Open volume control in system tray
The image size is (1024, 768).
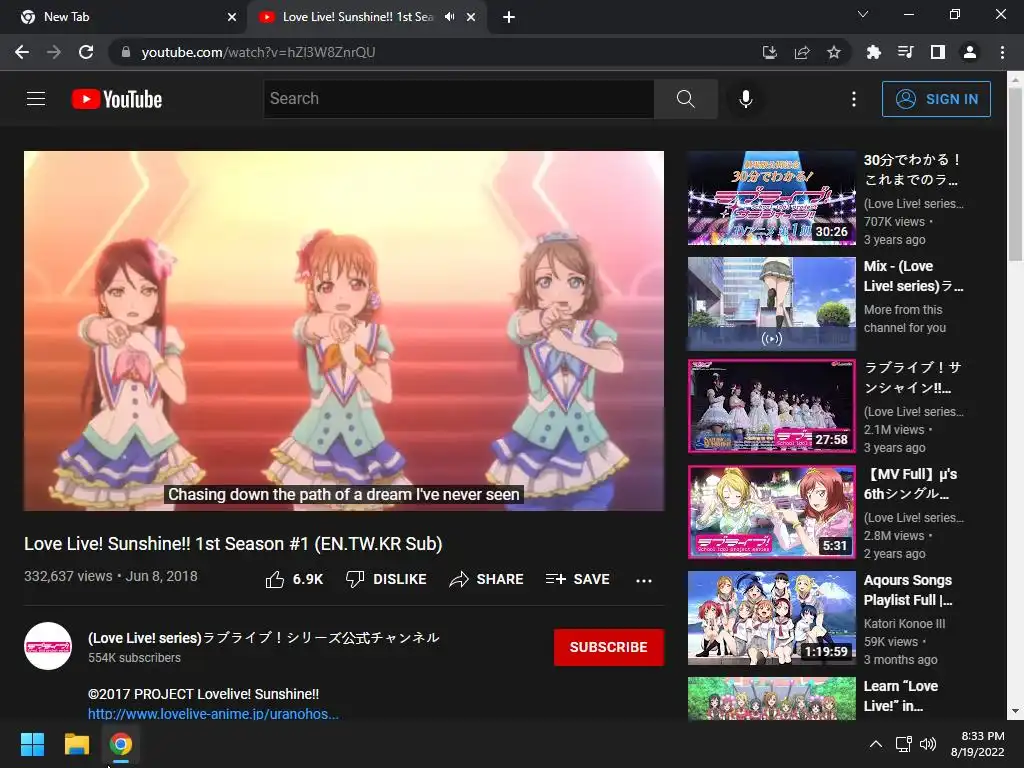[x=927, y=744]
